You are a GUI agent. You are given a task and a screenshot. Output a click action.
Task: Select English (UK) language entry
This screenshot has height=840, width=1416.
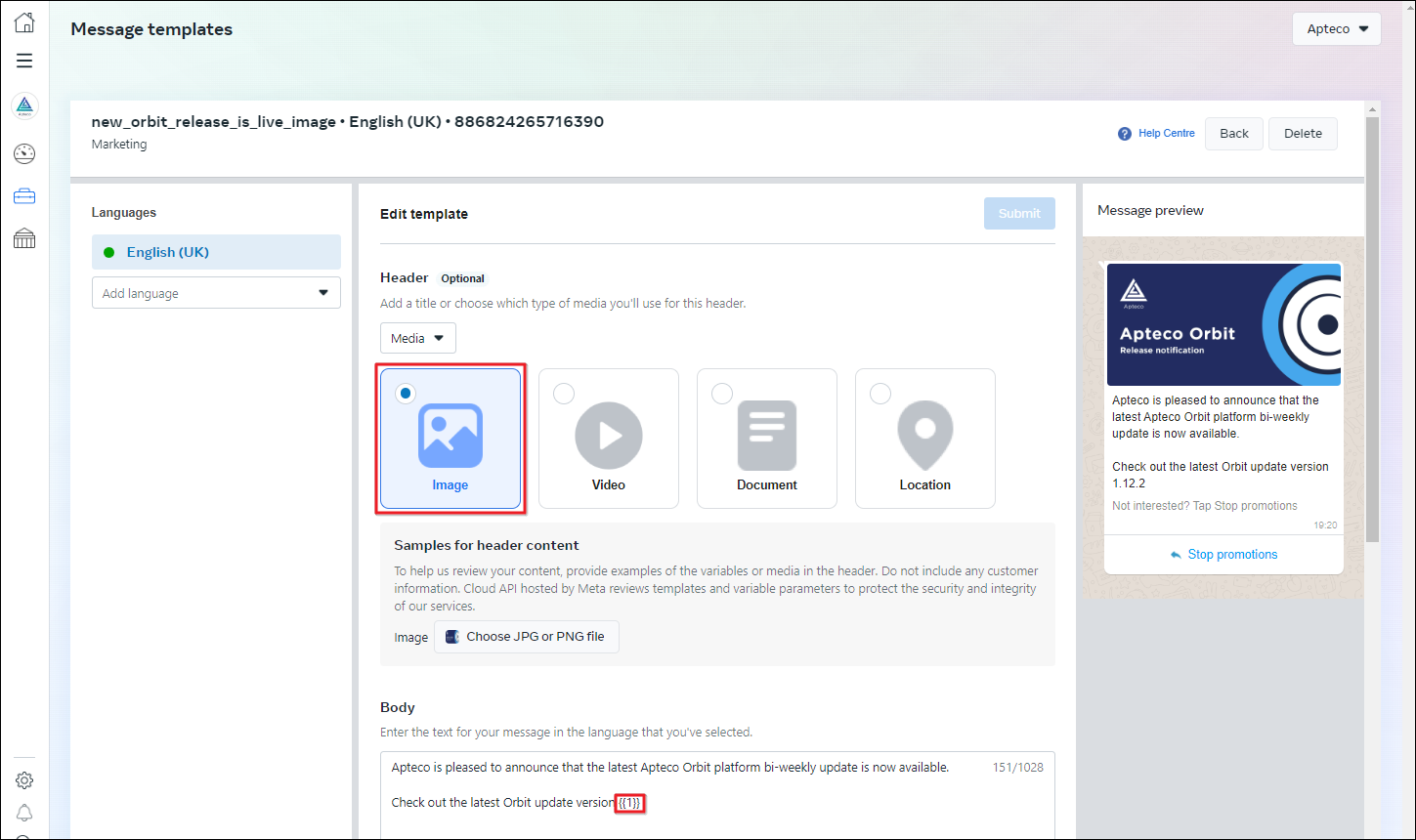point(216,252)
